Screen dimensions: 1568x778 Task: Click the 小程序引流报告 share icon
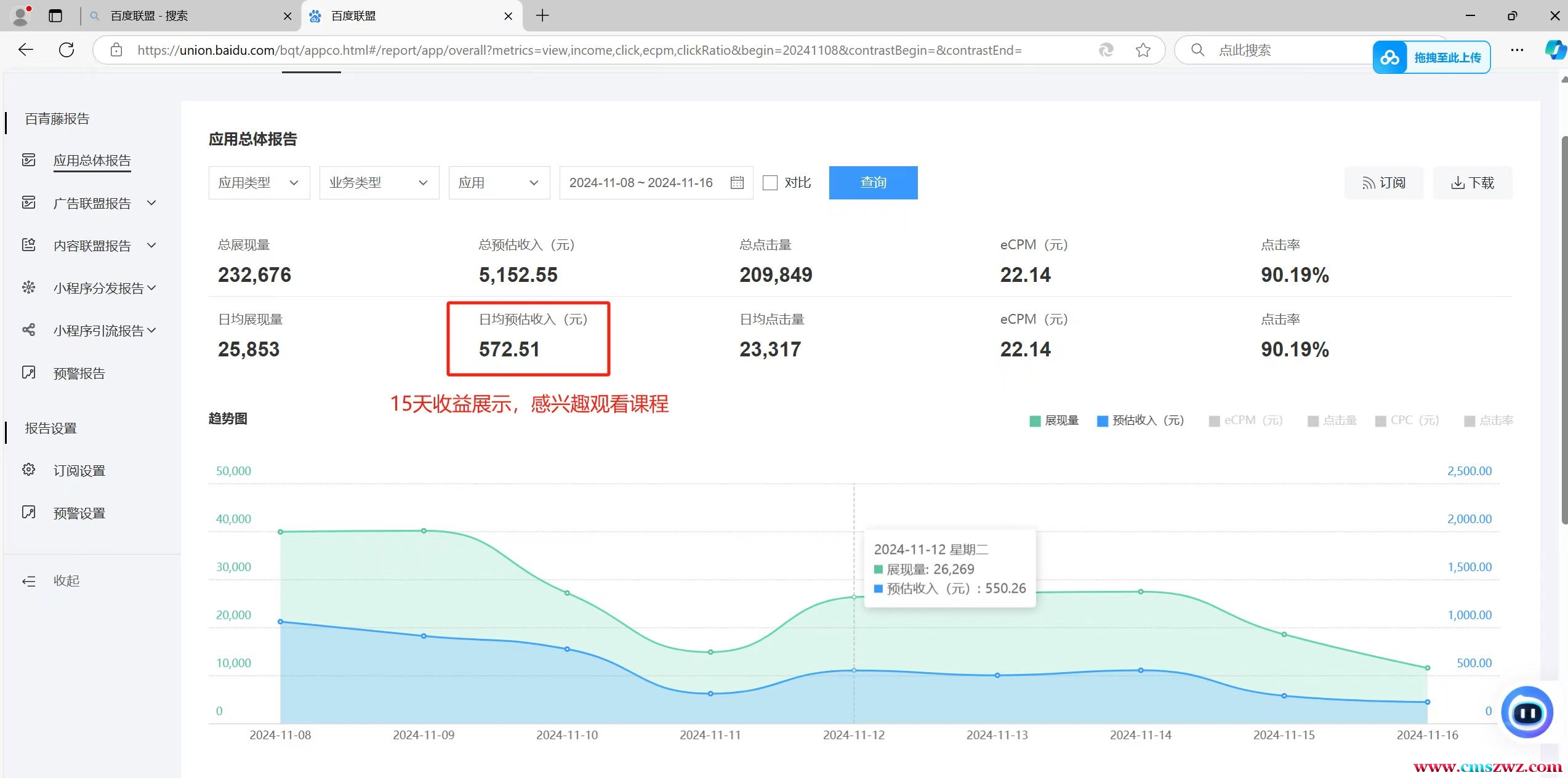[x=29, y=330]
